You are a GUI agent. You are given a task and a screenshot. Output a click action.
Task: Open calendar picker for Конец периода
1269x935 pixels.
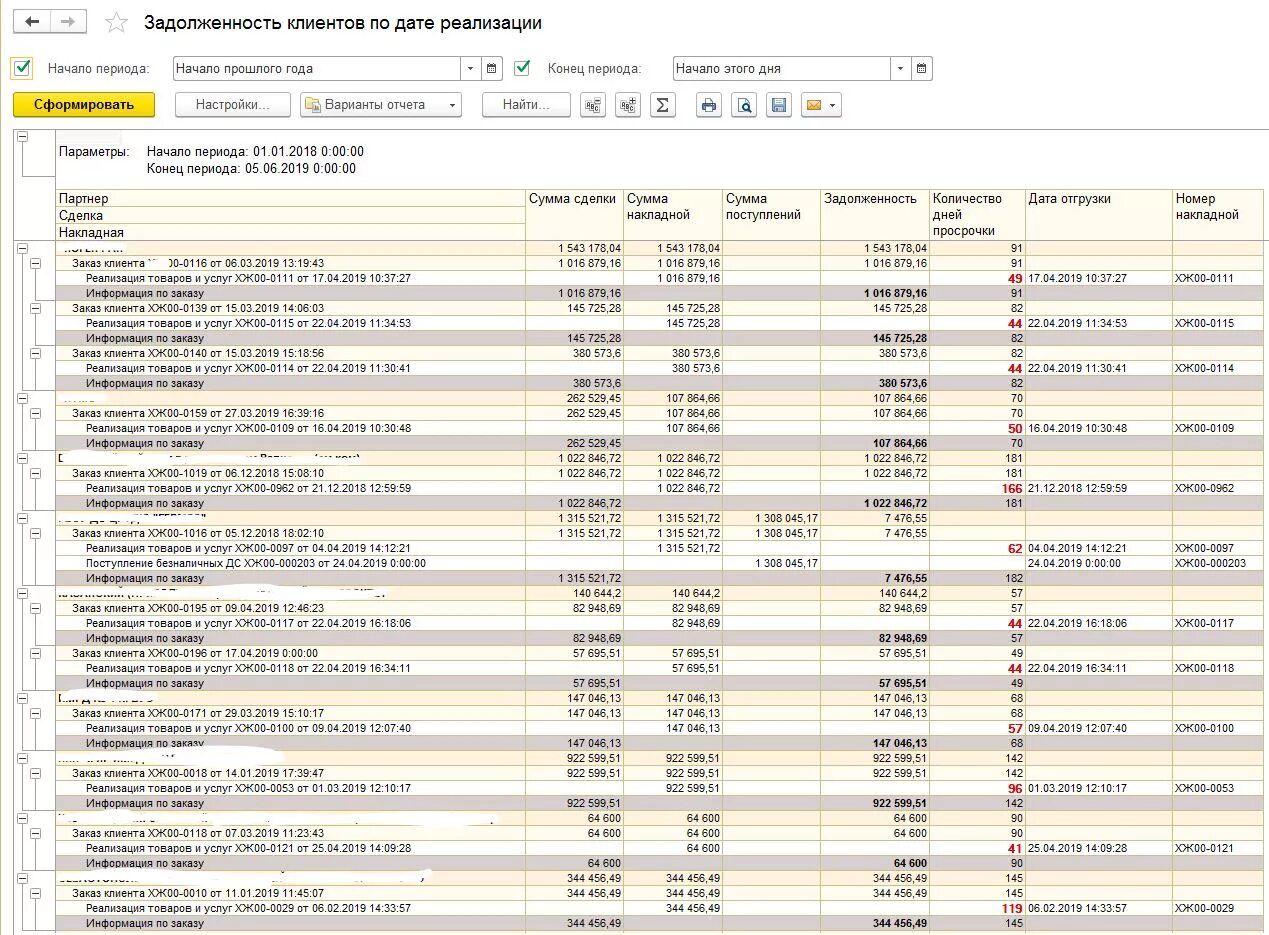[x=923, y=69]
